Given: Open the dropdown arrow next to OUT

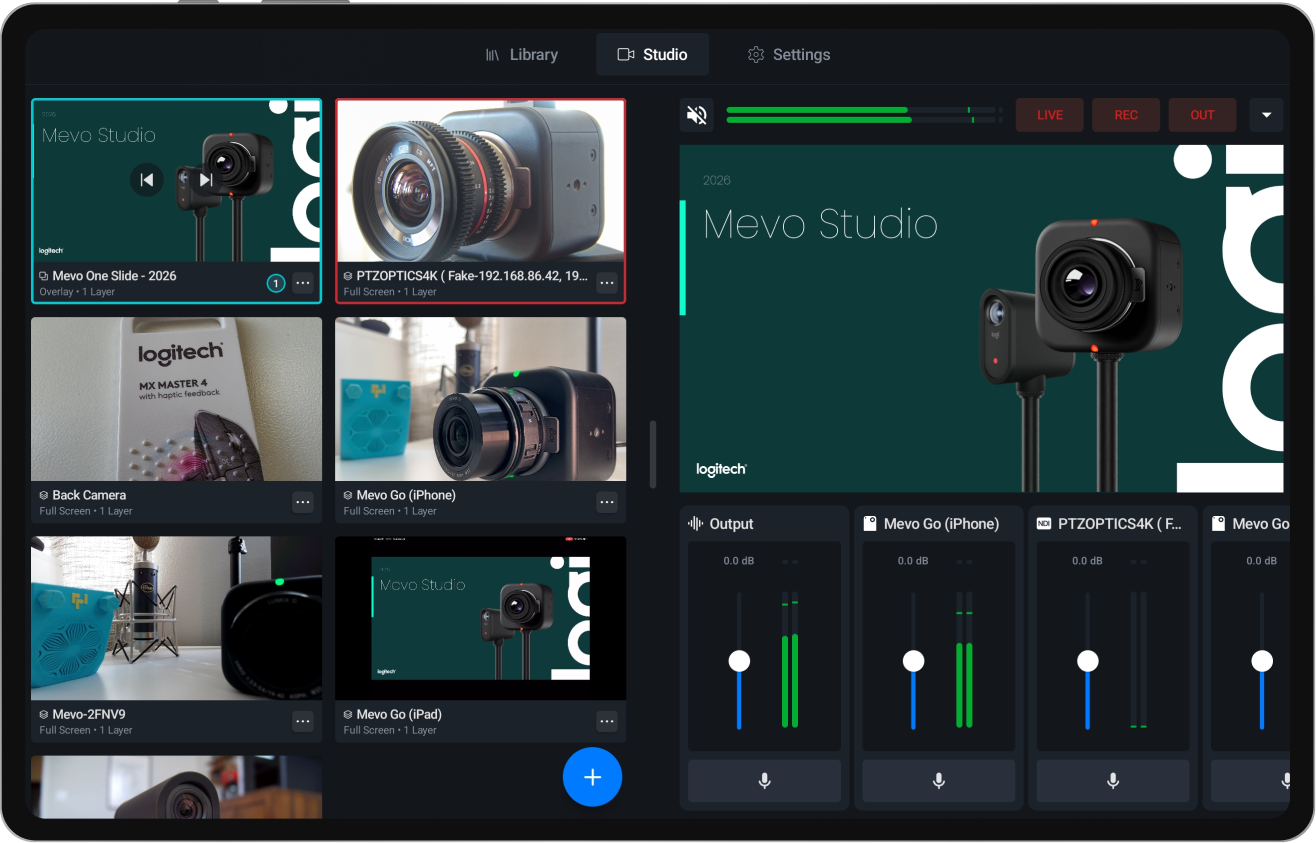Looking at the screenshot, I should 1266,114.
